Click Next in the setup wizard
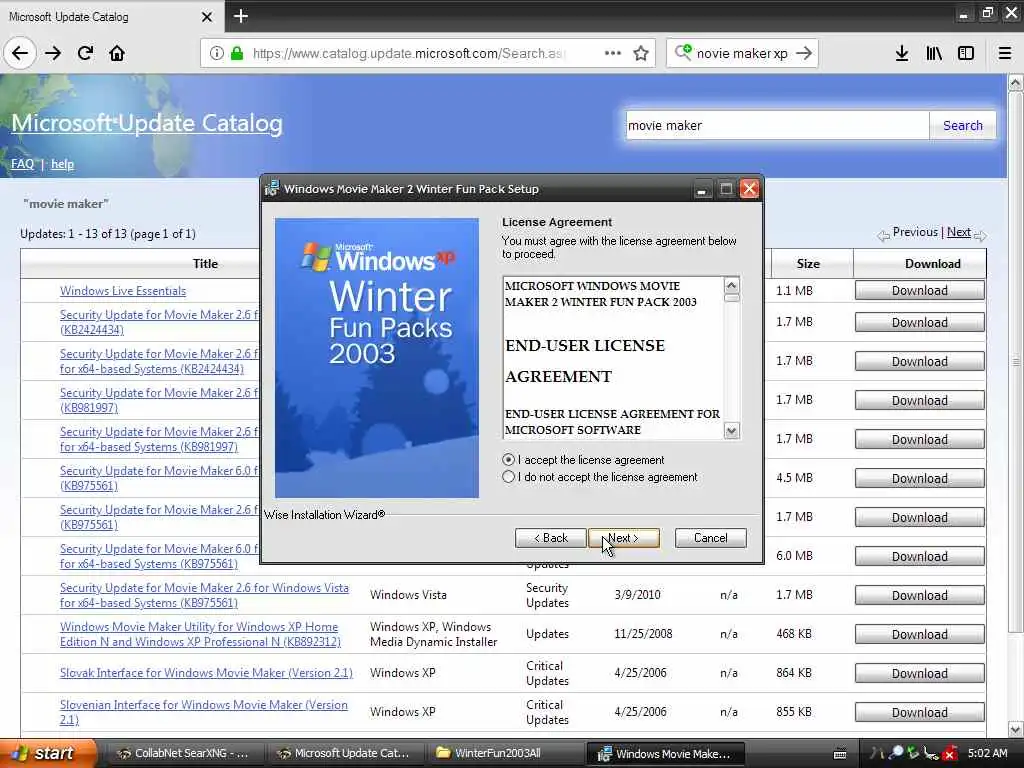 point(624,538)
